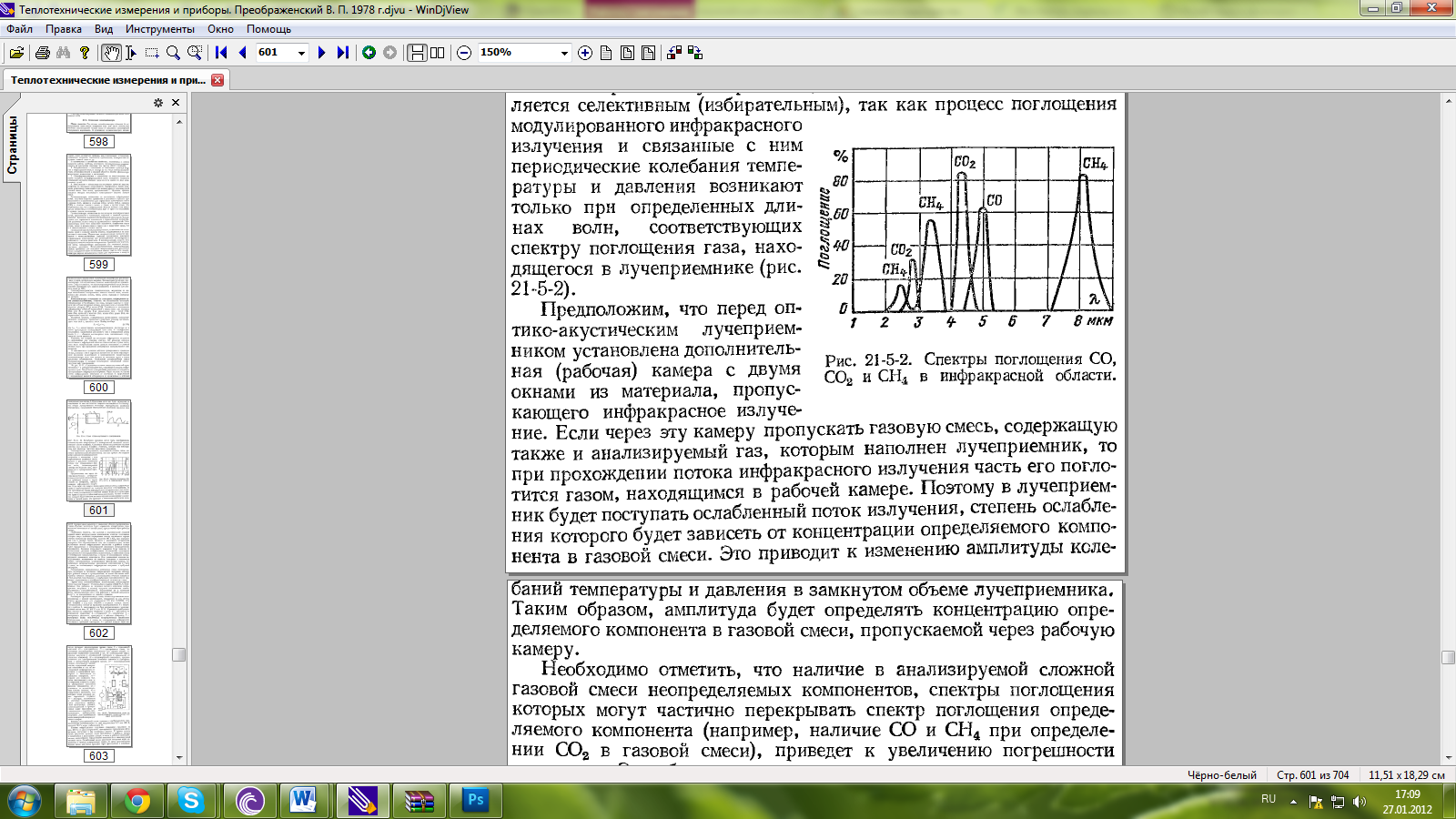Image resolution: width=1456 pixels, height=819 pixels.
Task: Click the page number field showing 601
Action: [x=275, y=53]
